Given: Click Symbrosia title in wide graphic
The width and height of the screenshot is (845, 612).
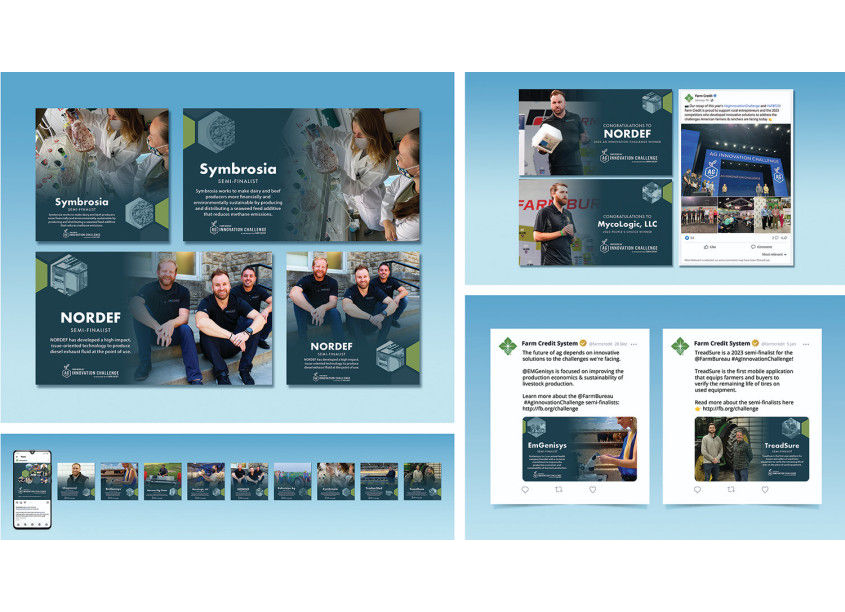Looking at the screenshot, I should (238, 169).
